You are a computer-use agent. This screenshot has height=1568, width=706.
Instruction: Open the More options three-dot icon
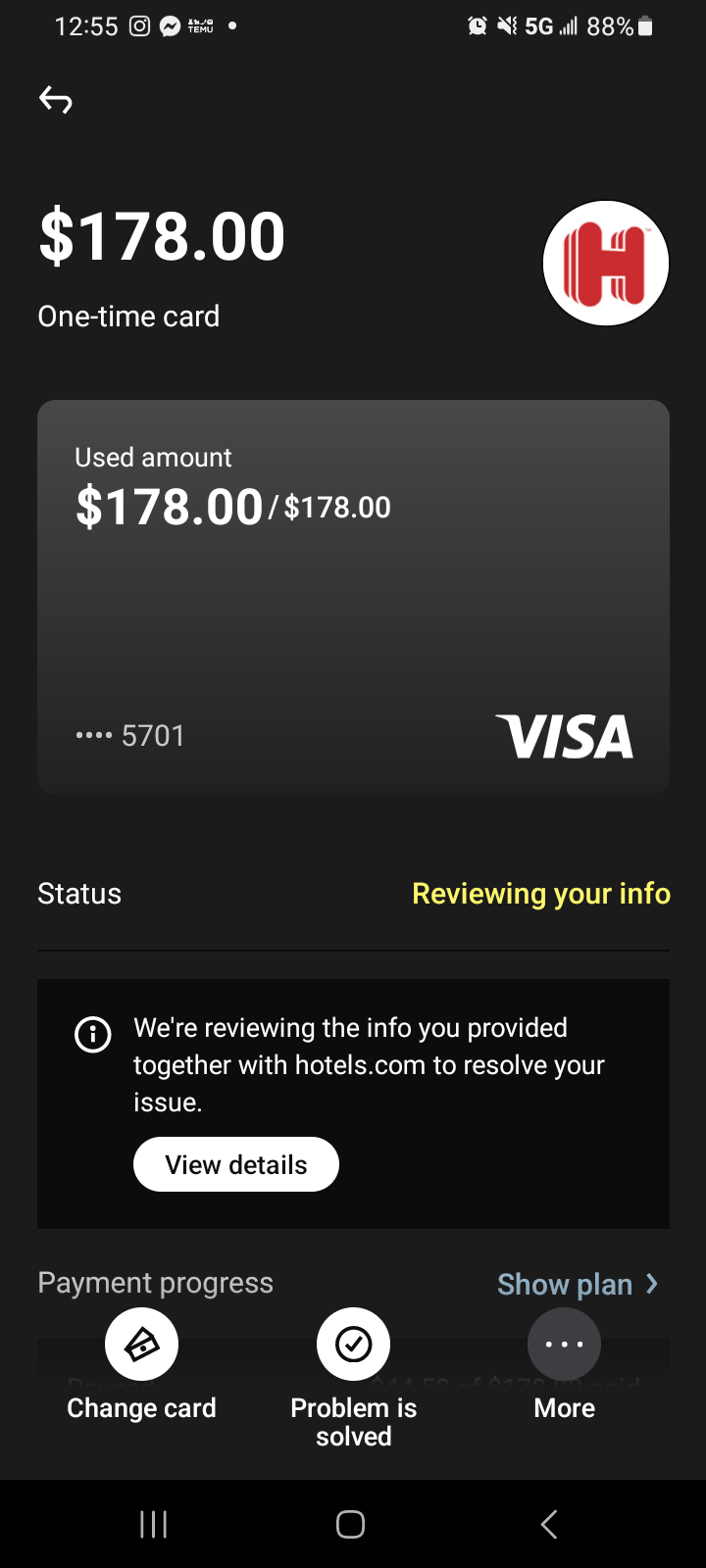point(564,1344)
